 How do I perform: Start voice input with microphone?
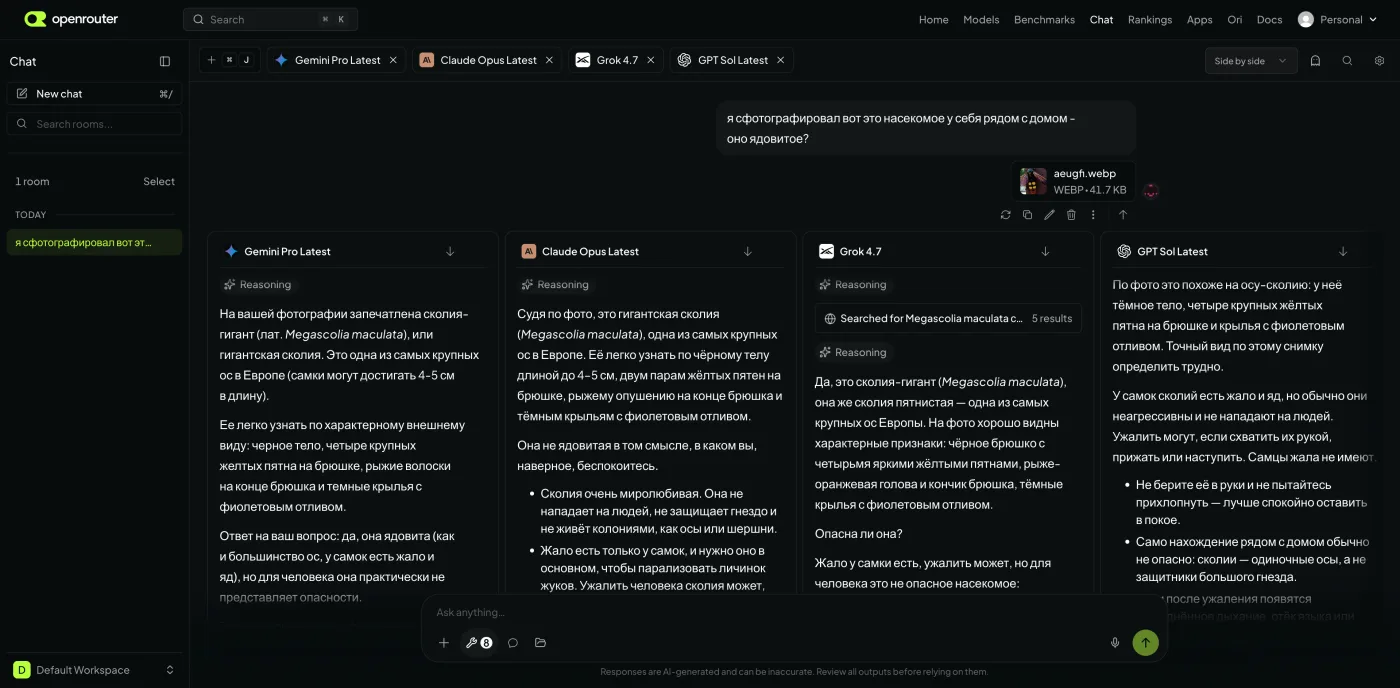[x=1115, y=643]
